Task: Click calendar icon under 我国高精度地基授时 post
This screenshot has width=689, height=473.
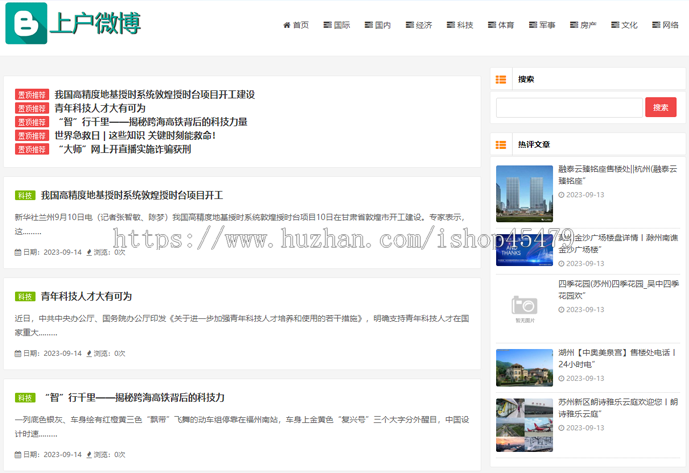Action: pos(18,252)
